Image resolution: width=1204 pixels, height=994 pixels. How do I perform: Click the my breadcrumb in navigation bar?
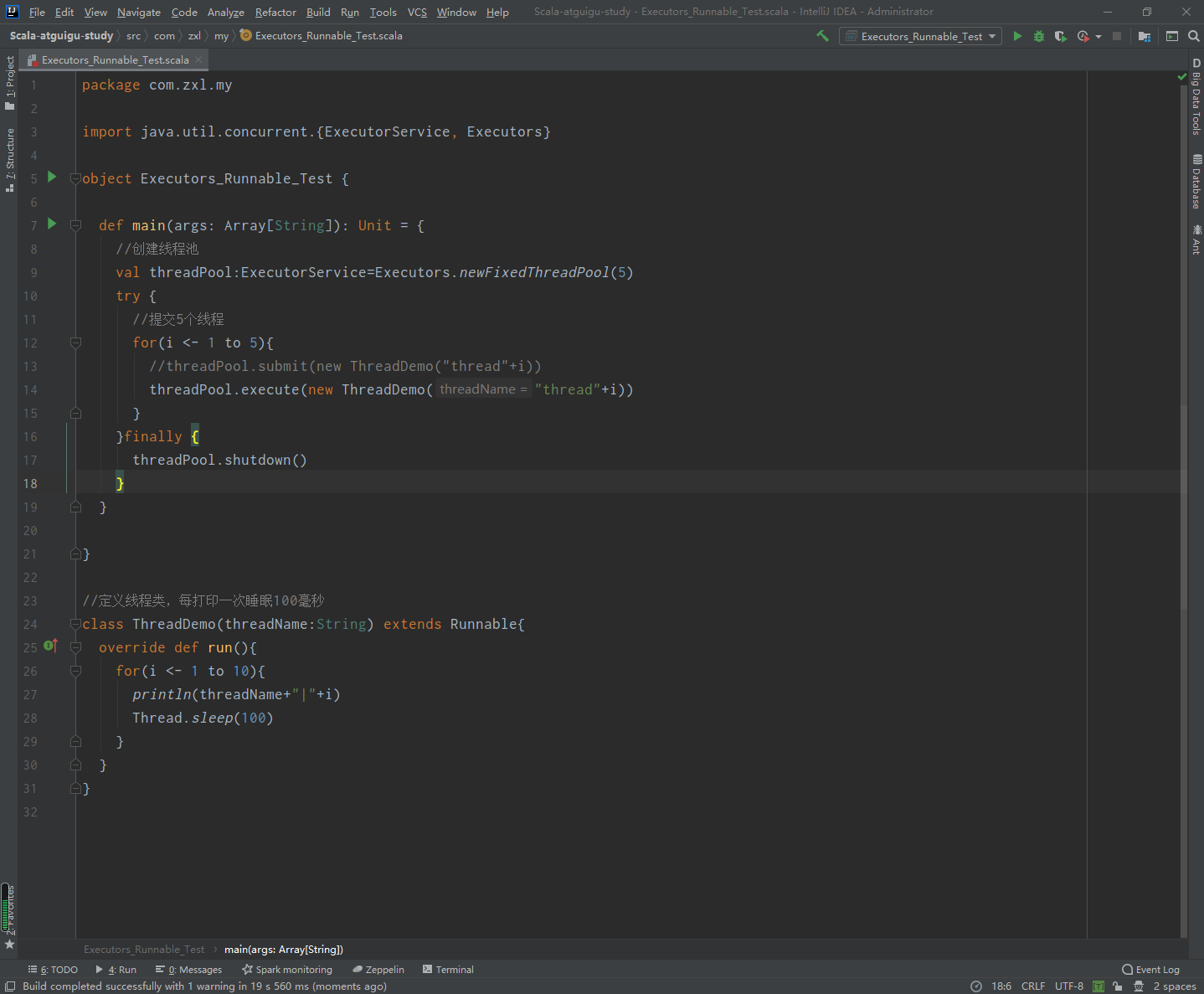pos(221,36)
